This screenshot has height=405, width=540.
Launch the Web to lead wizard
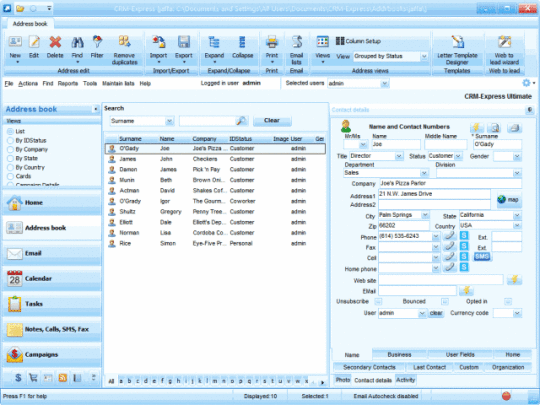click(504, 50)
